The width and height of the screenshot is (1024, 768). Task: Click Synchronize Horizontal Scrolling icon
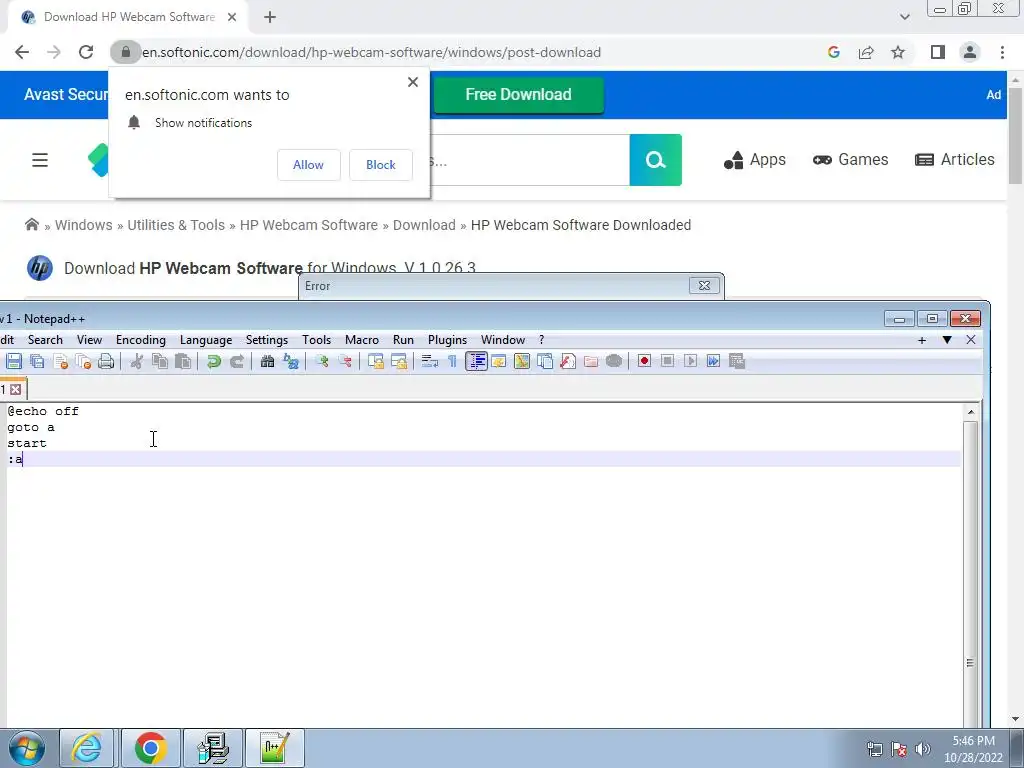pos(398,361)
